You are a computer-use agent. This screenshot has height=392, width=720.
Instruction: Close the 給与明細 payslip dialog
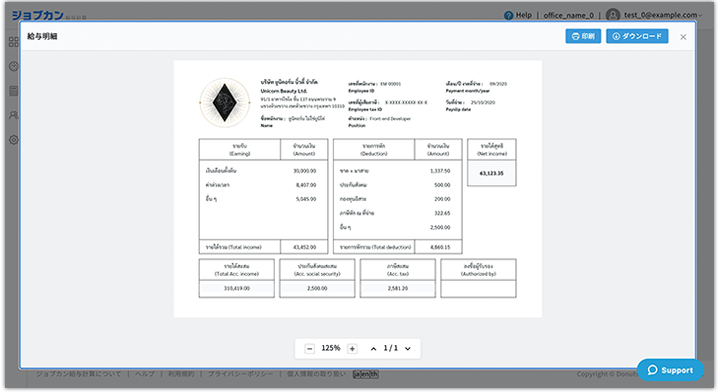[683, 37]
